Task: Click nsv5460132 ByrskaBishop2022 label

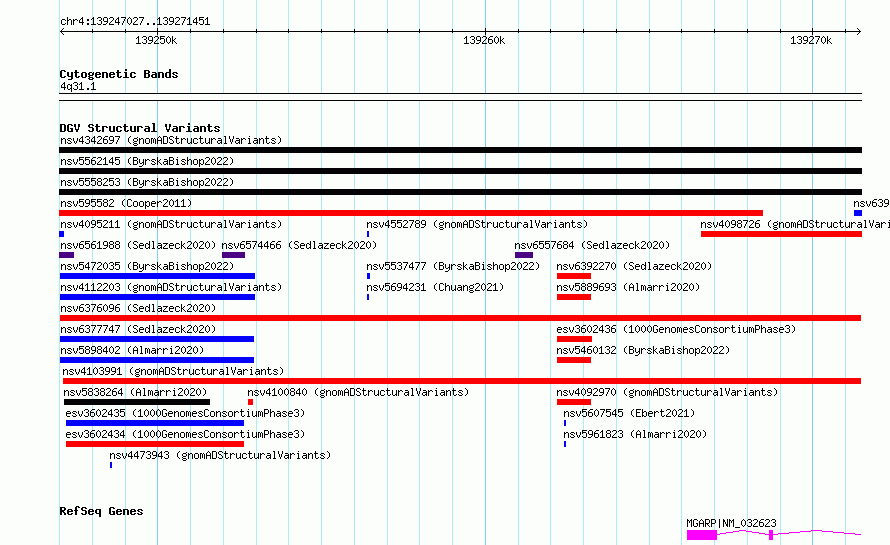Action: [643, 350]
